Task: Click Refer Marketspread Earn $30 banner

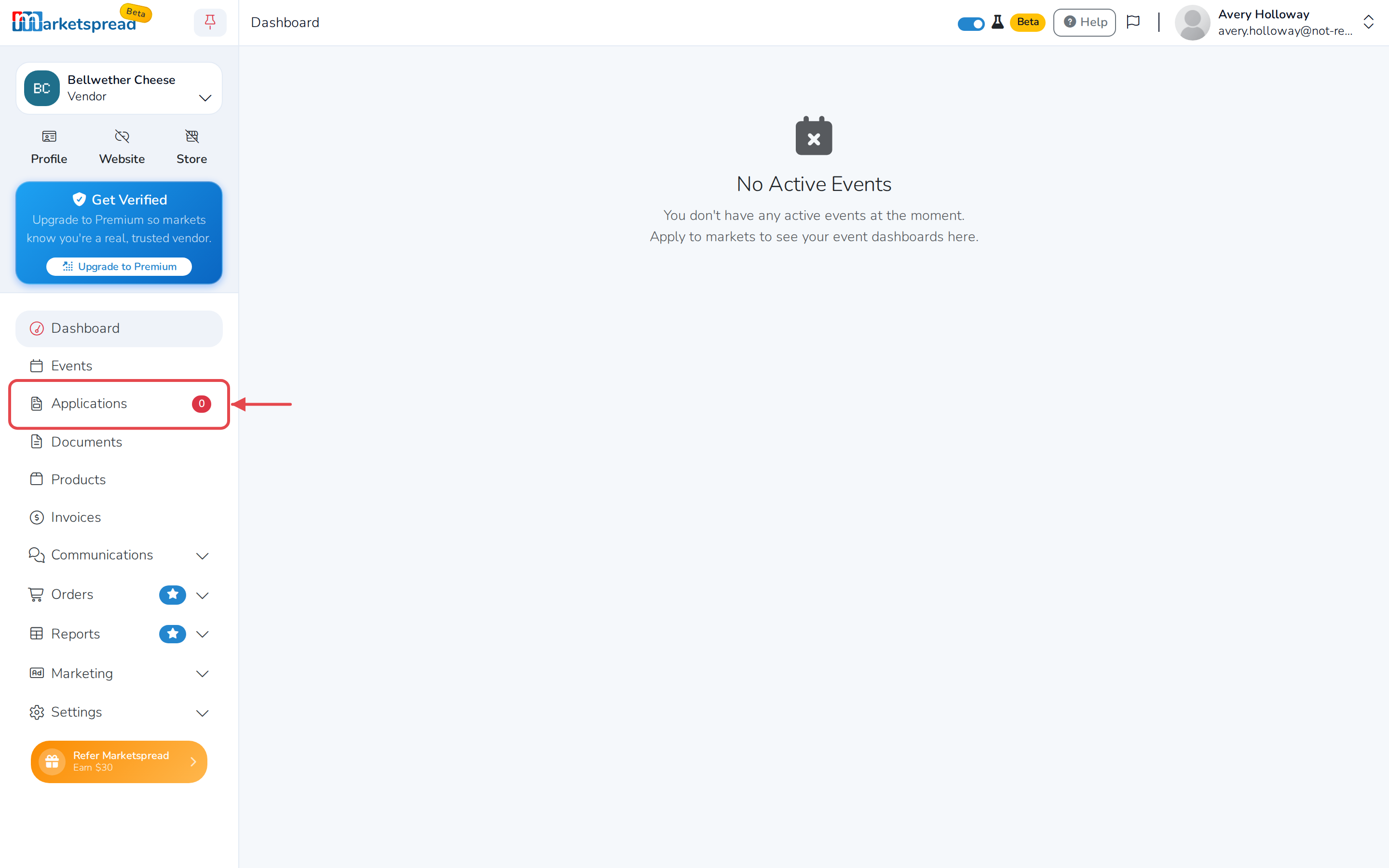Action: click(x=119, y=761)
